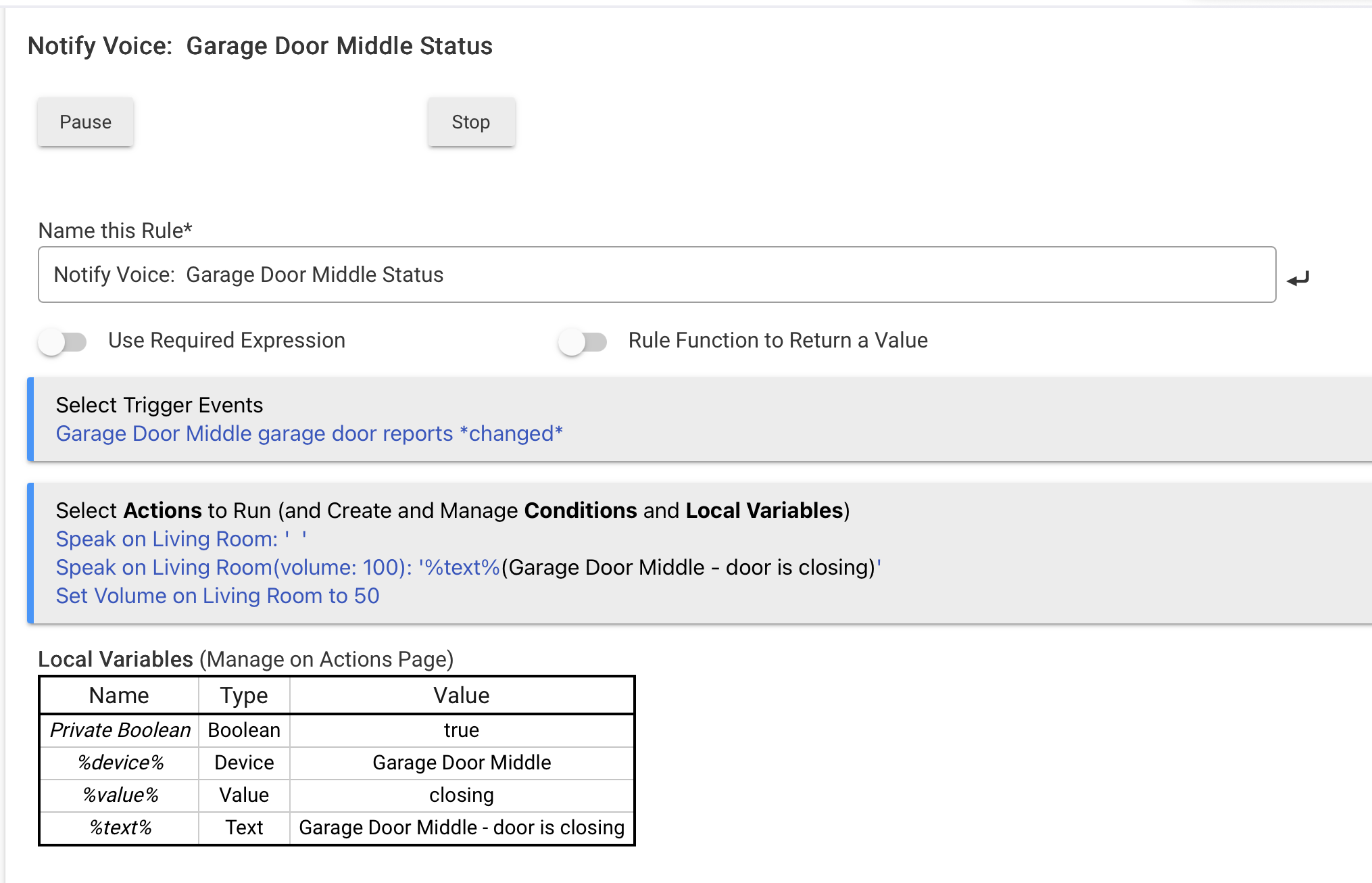Click the page title Notify Voice heading

click(260, 46)
